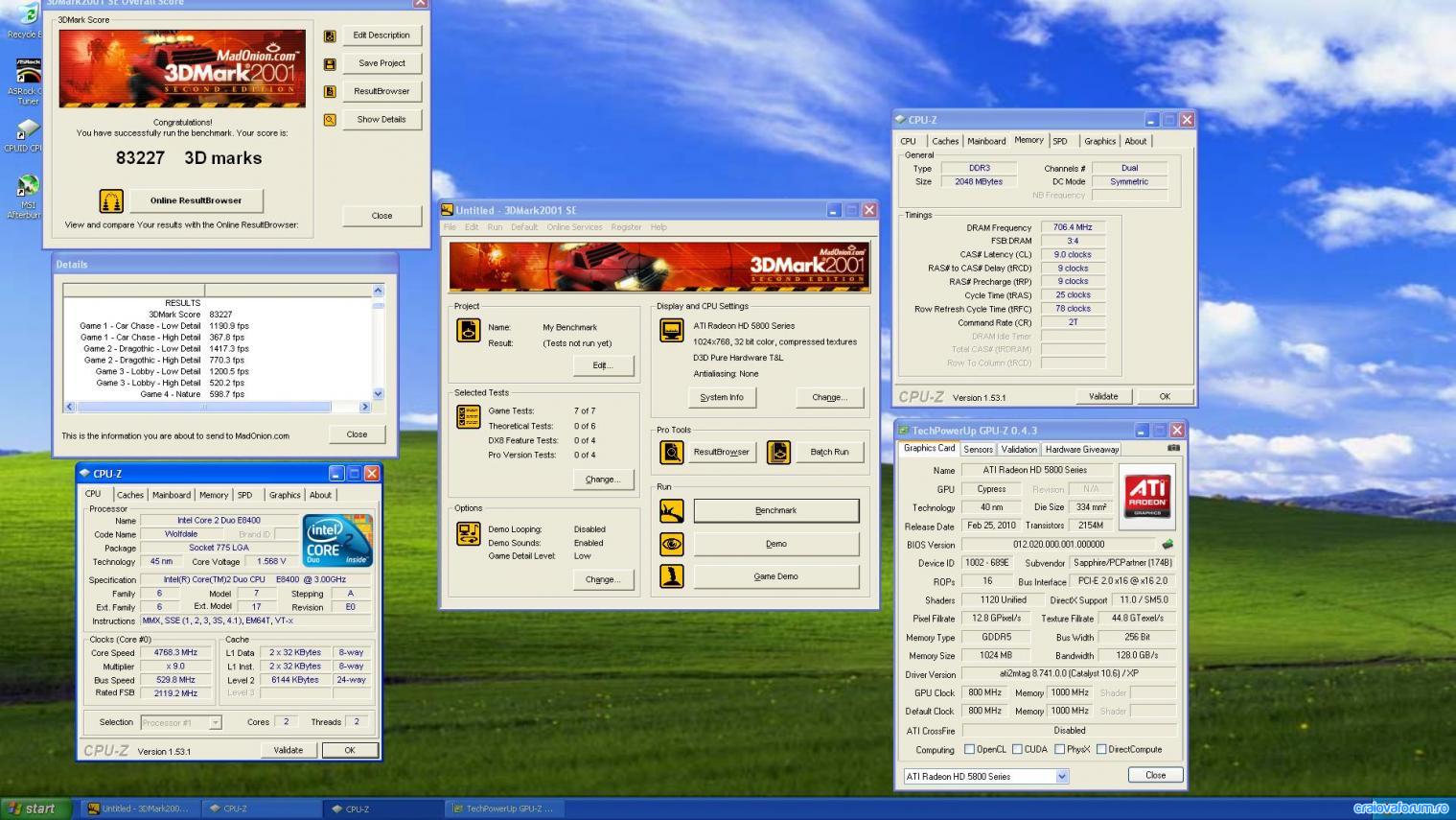Click Validate in the Memory CPU-Z window
This screenshot has width=1456, height=820.
(1103, 396)
